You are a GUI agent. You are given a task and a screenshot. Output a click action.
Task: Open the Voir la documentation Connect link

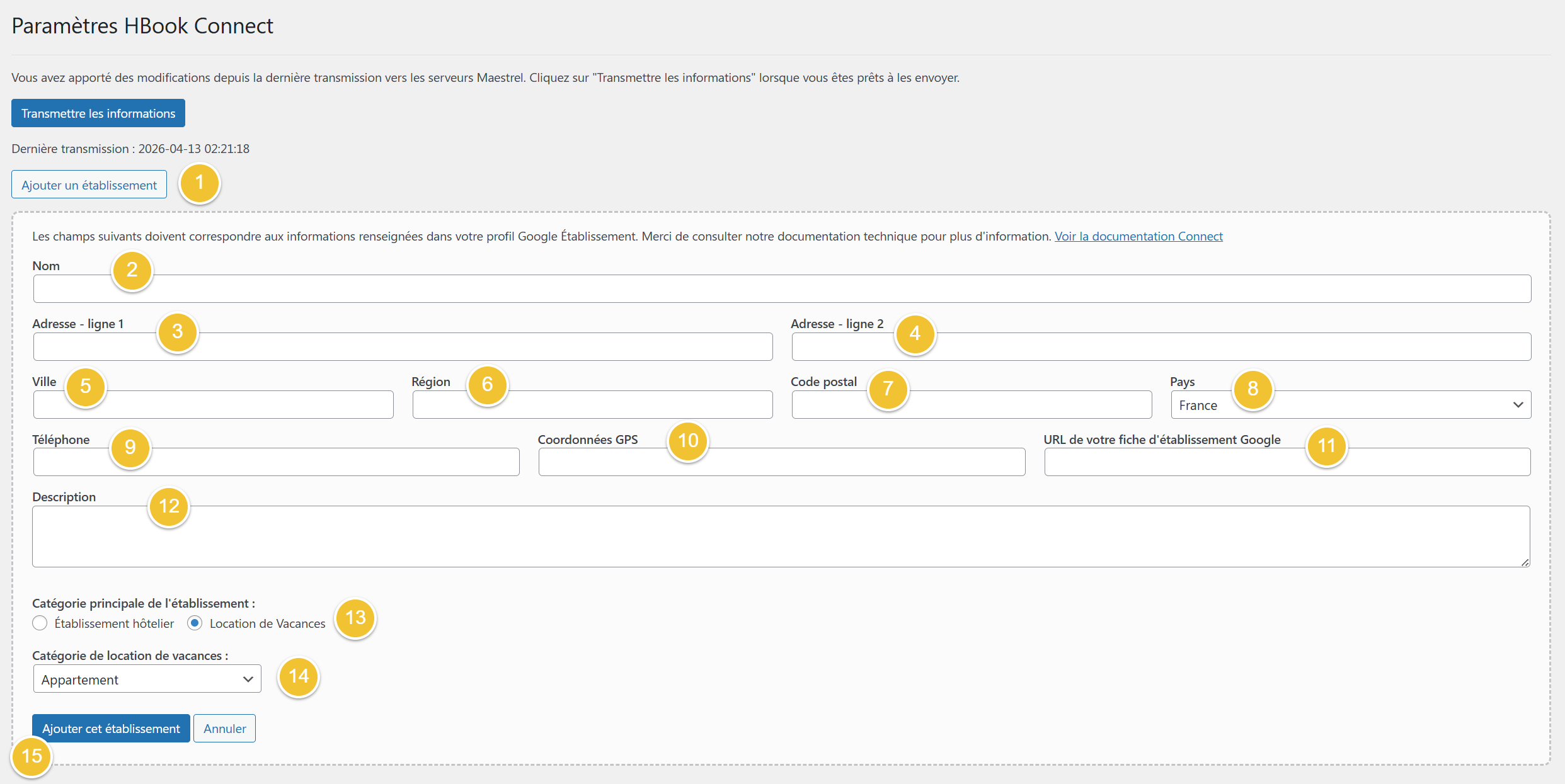[1138, 236]
